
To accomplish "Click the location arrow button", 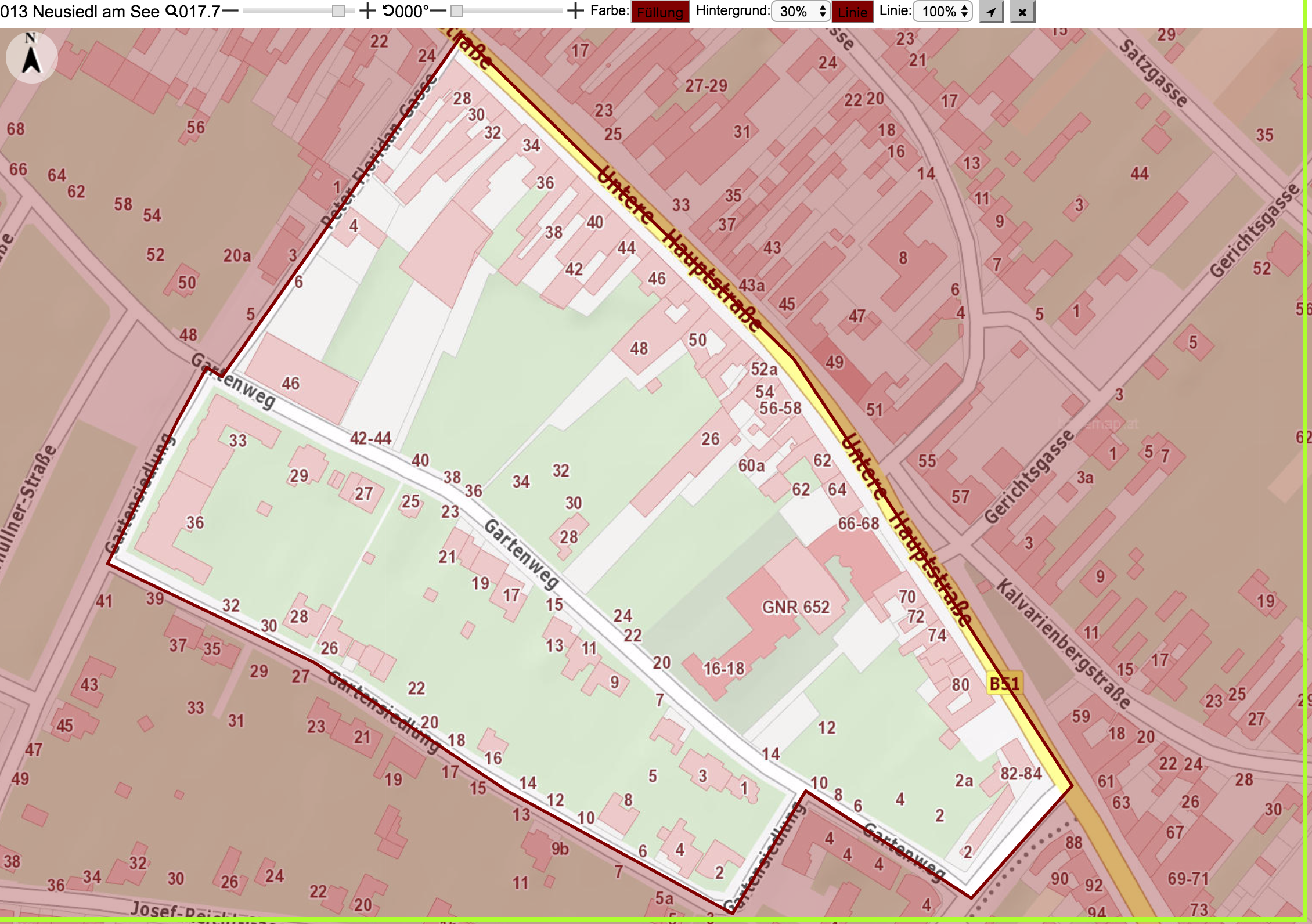I will tap(992, 12).
